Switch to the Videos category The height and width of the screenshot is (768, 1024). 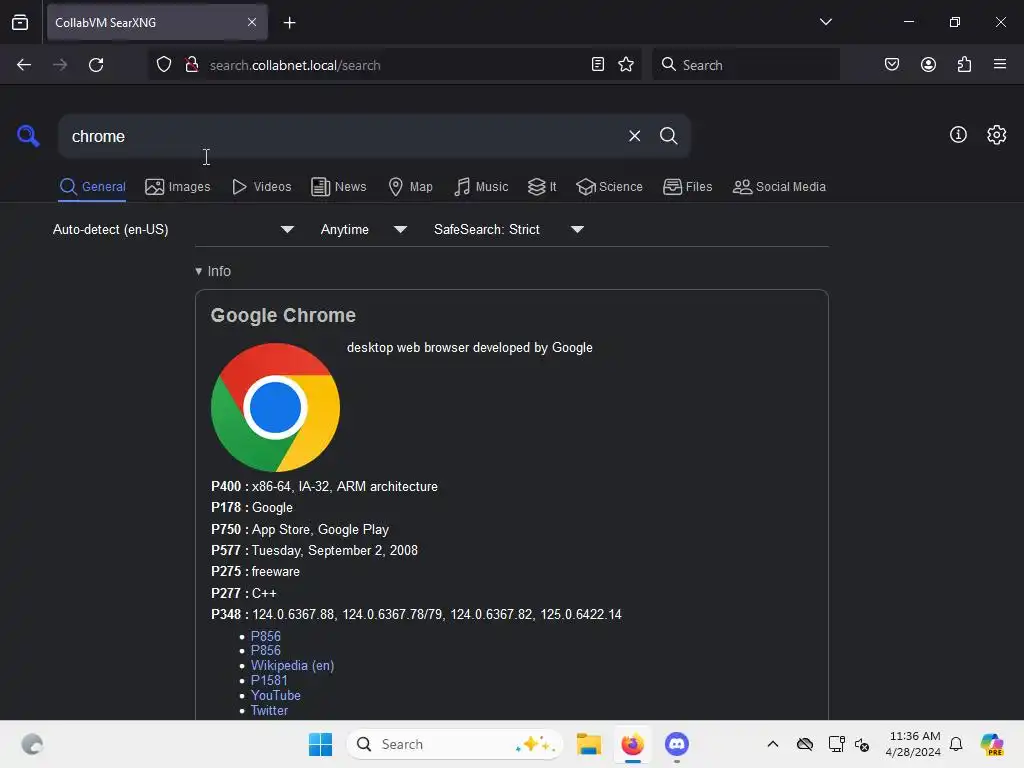pos(261,187)
